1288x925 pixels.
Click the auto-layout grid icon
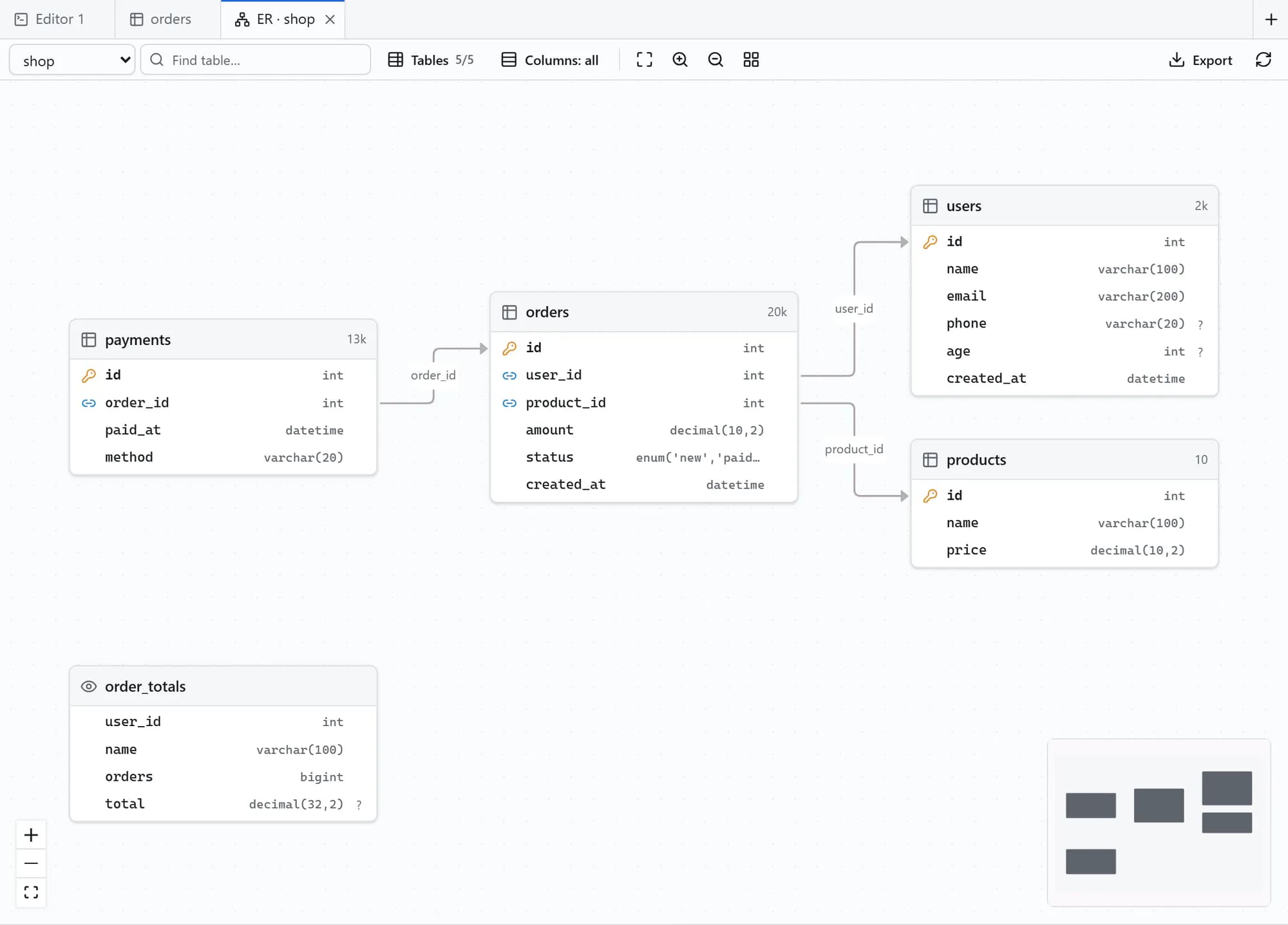(751, 60)
